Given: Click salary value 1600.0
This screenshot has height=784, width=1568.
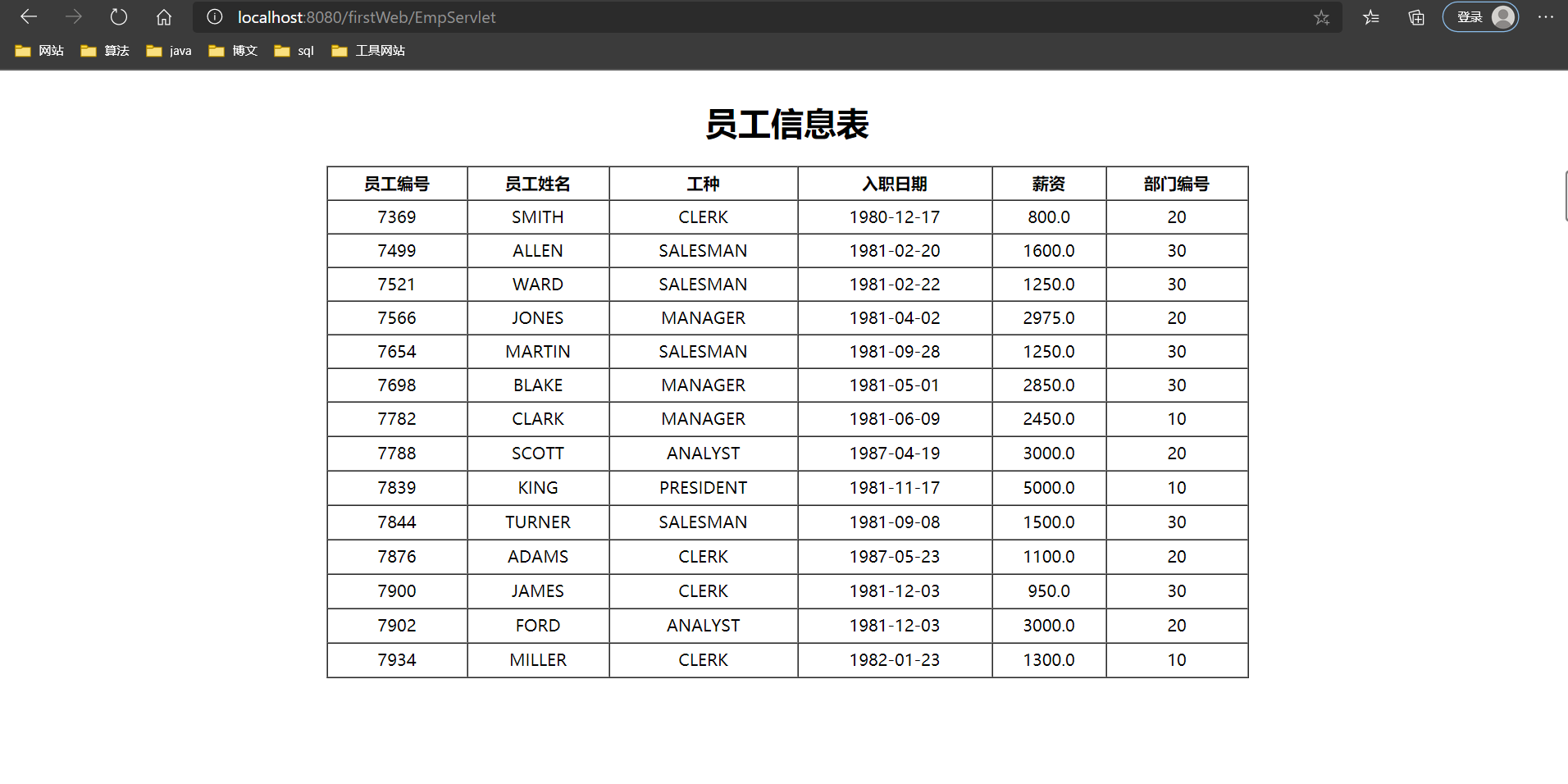Looking at the screenshot, I should point(1049,251).
